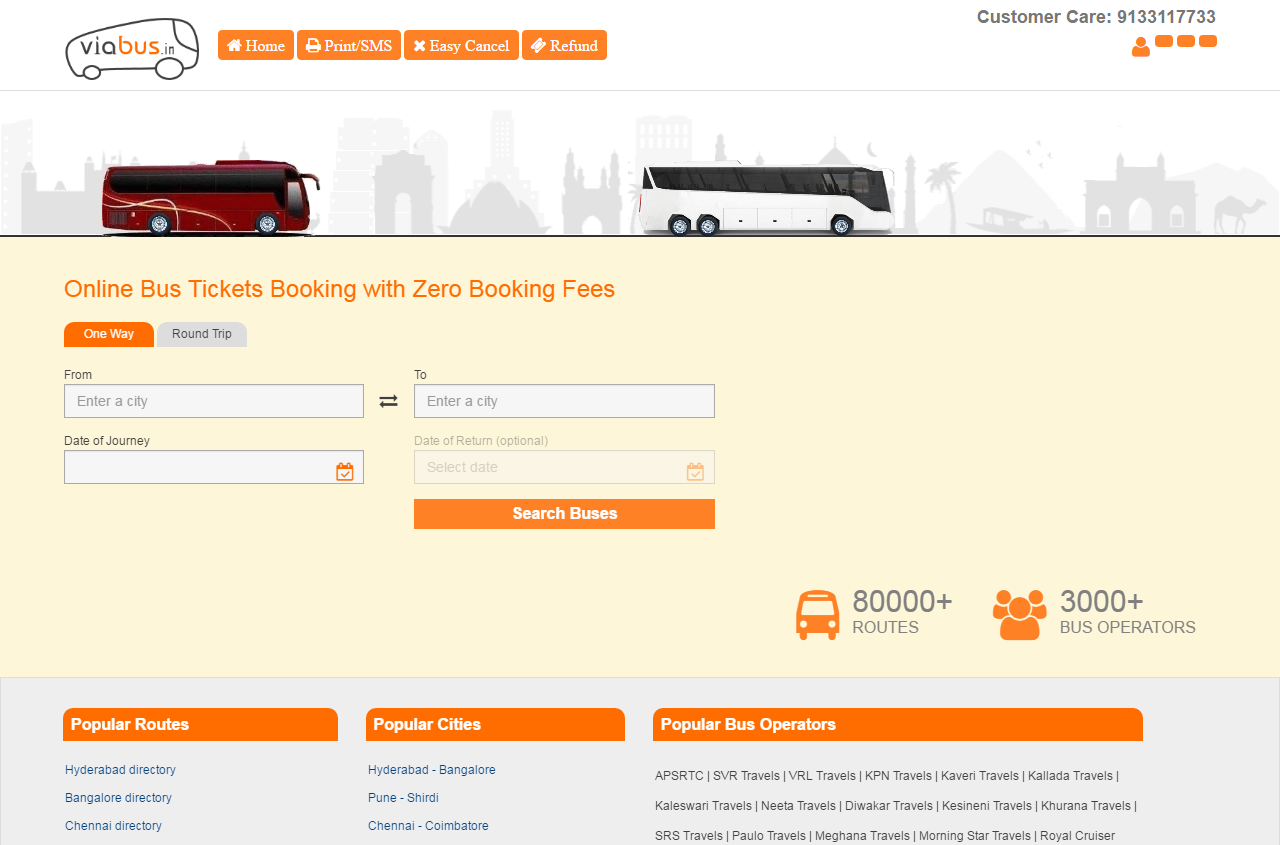The height and width of the screenshot is (845, 1280).
Task: Click the SRS Travels operator link
Action: [x=689, y=836]
